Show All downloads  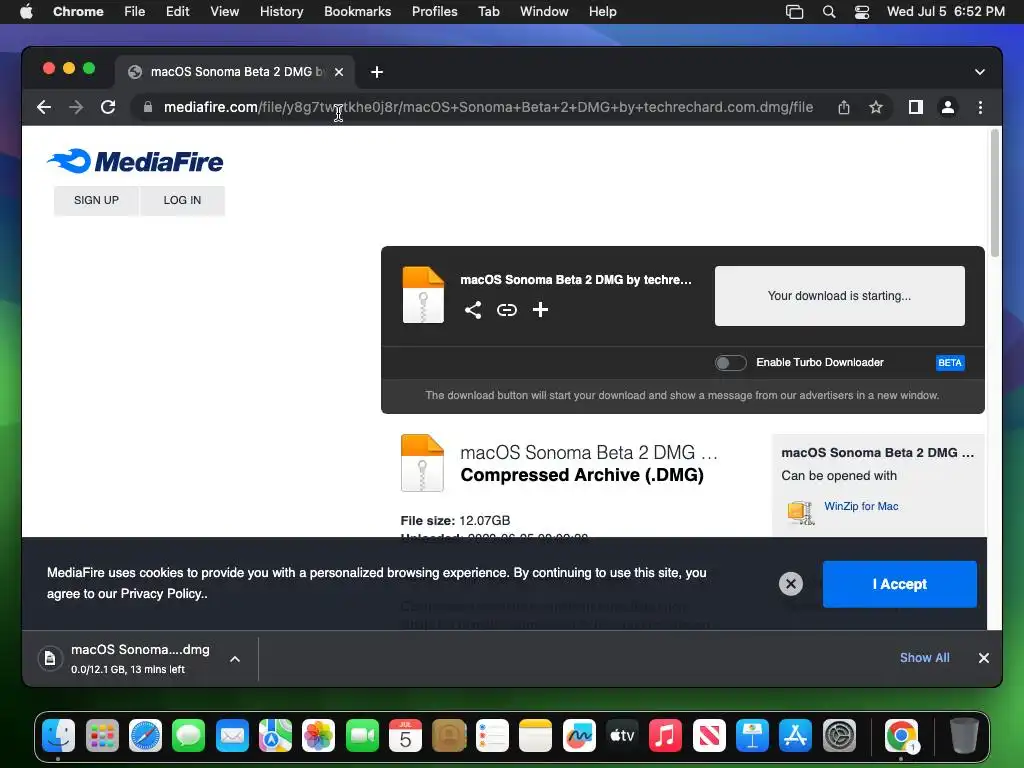924,658
